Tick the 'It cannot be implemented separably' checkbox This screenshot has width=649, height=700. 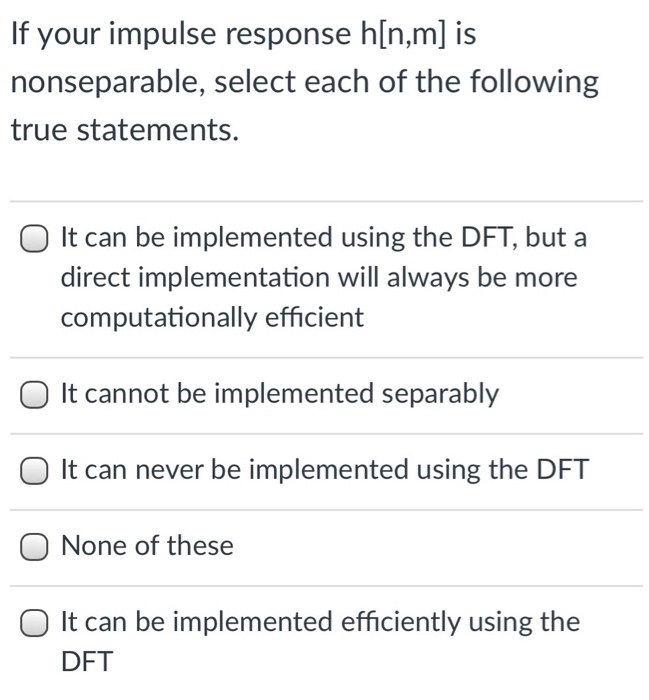point(34,394)
